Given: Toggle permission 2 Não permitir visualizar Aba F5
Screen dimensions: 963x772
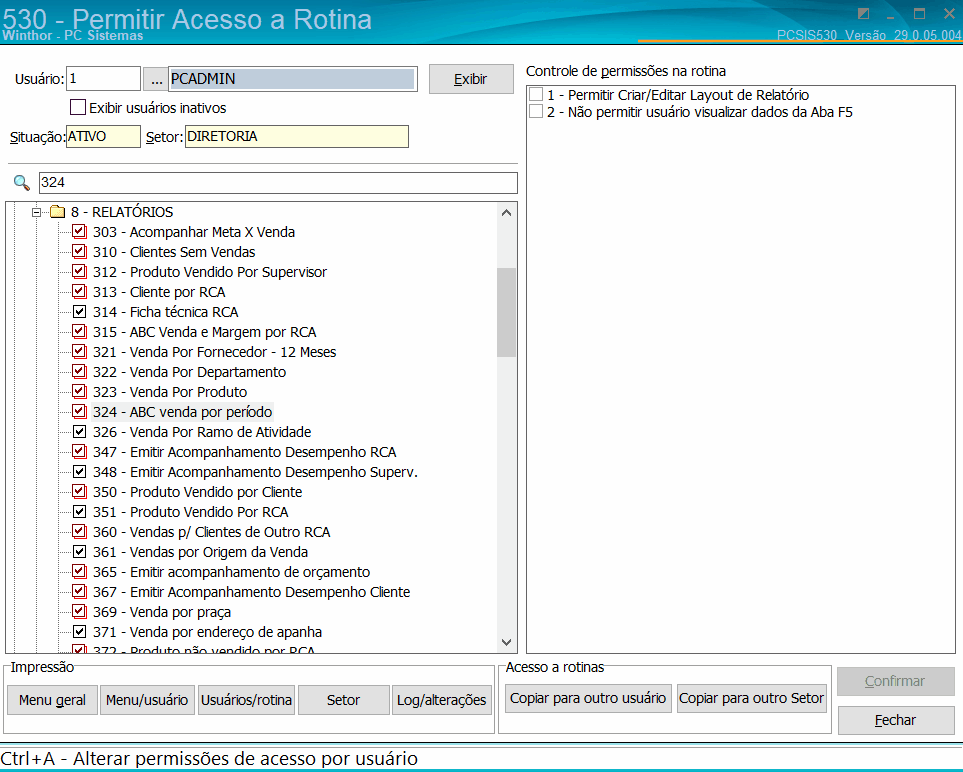Looking at the screenshot, I should [536, 112].
